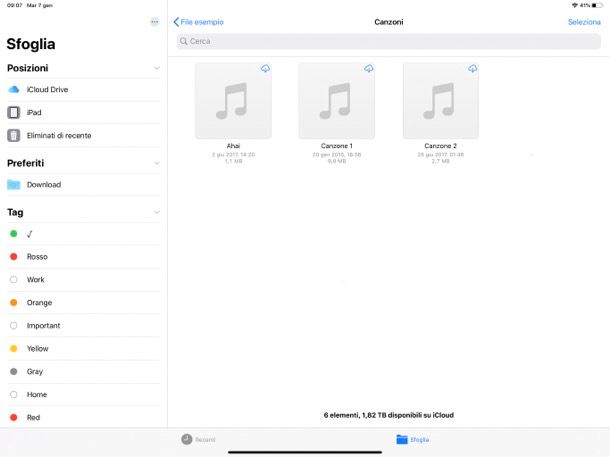The height and width of the screenshot is (457, 610).
Task: Click the Canzone 1 file name
Action: pos(337,146)
